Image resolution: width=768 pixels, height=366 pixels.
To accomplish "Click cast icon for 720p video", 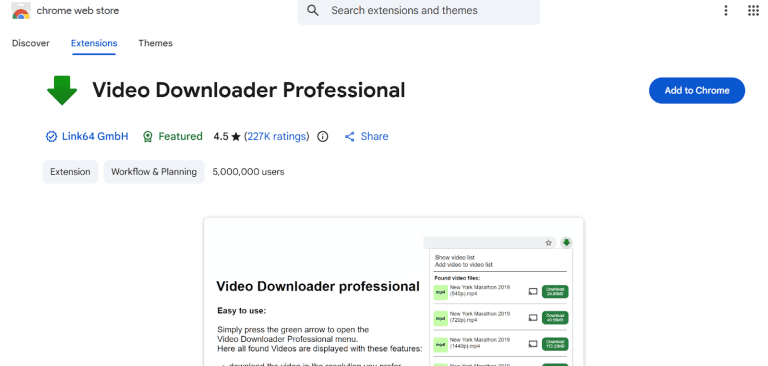I will pyautogui.click(x=533, y=317).
